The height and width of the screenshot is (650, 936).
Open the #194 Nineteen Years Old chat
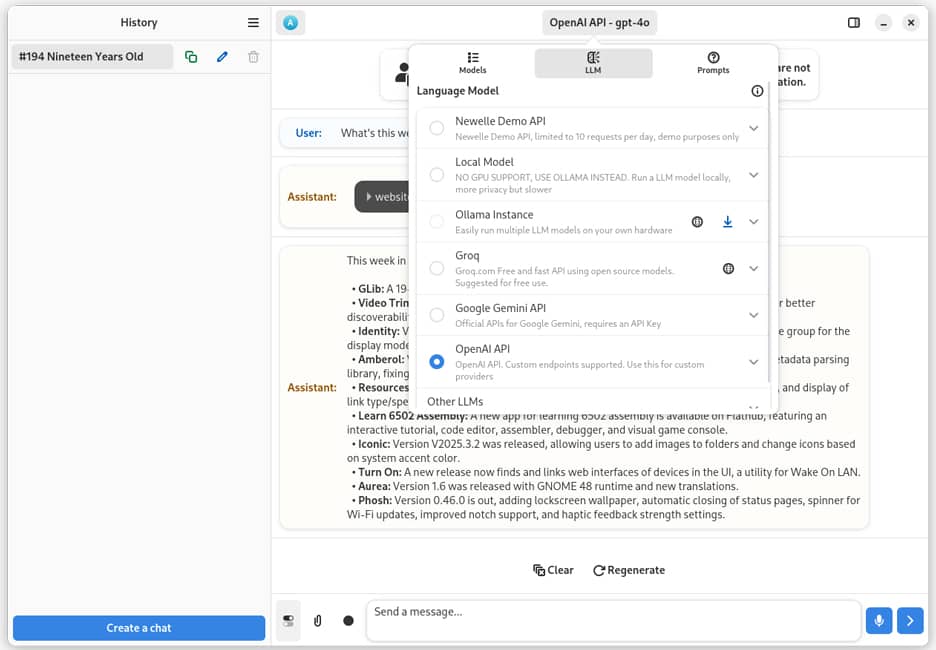(93, 57)
